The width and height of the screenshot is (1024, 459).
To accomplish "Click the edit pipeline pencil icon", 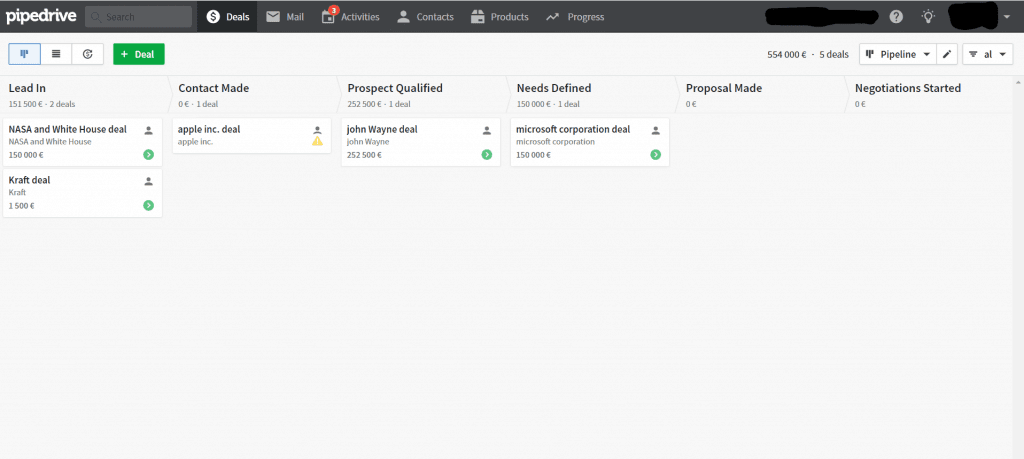I will click(x=947, y=54).
